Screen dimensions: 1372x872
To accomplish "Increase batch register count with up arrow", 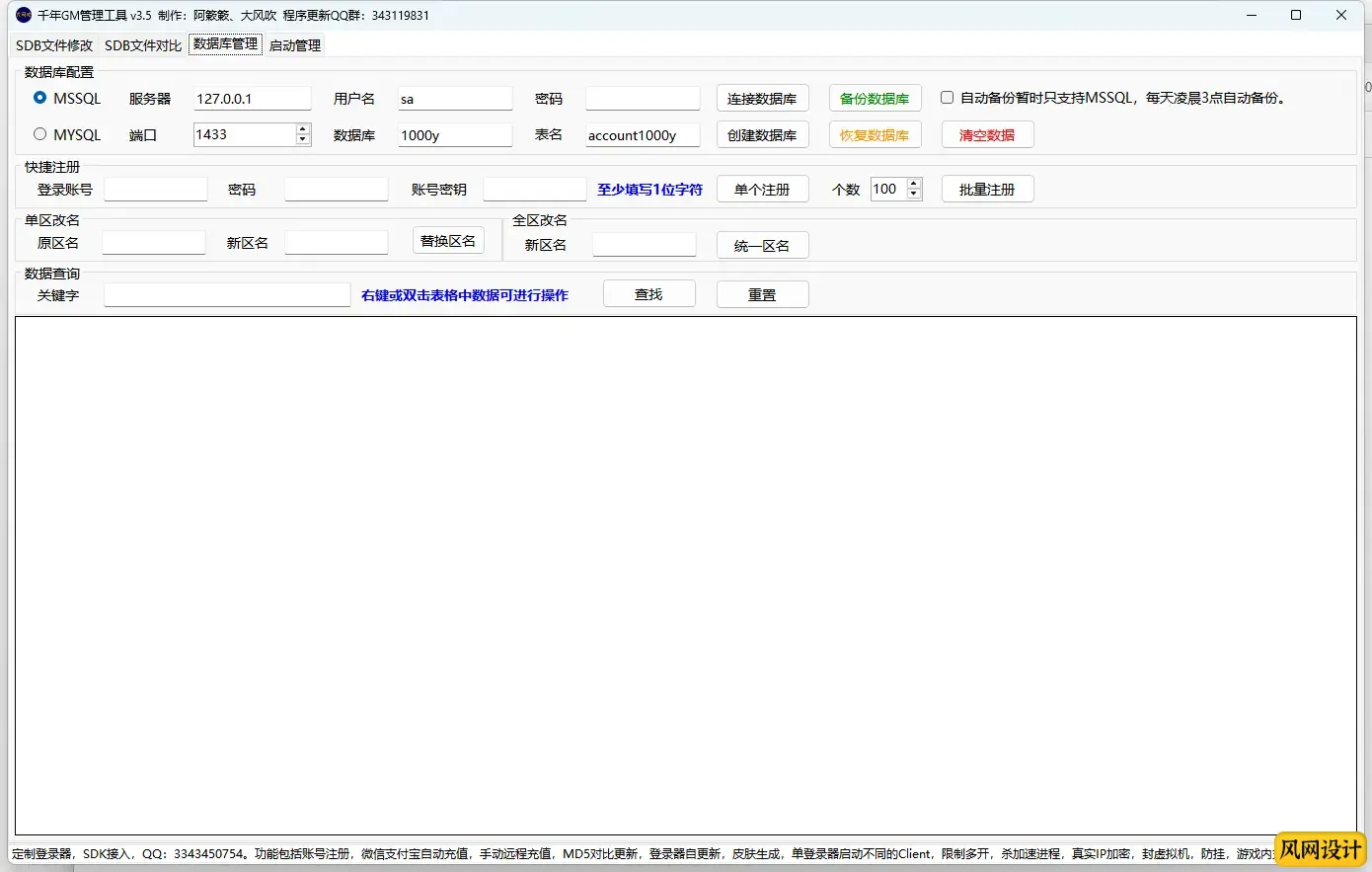I will point(914,184).
